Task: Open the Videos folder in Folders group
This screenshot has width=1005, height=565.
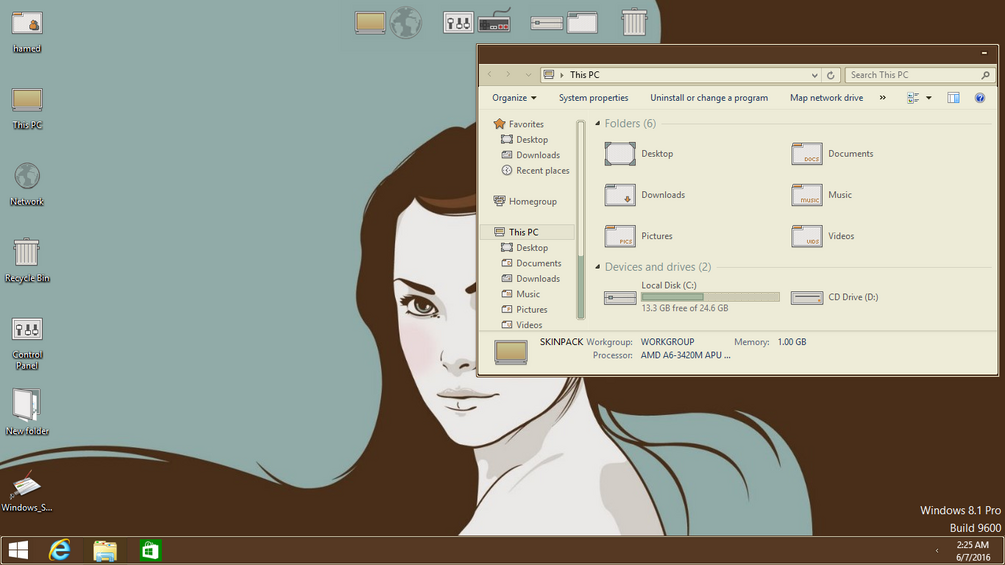Action: 823,236
